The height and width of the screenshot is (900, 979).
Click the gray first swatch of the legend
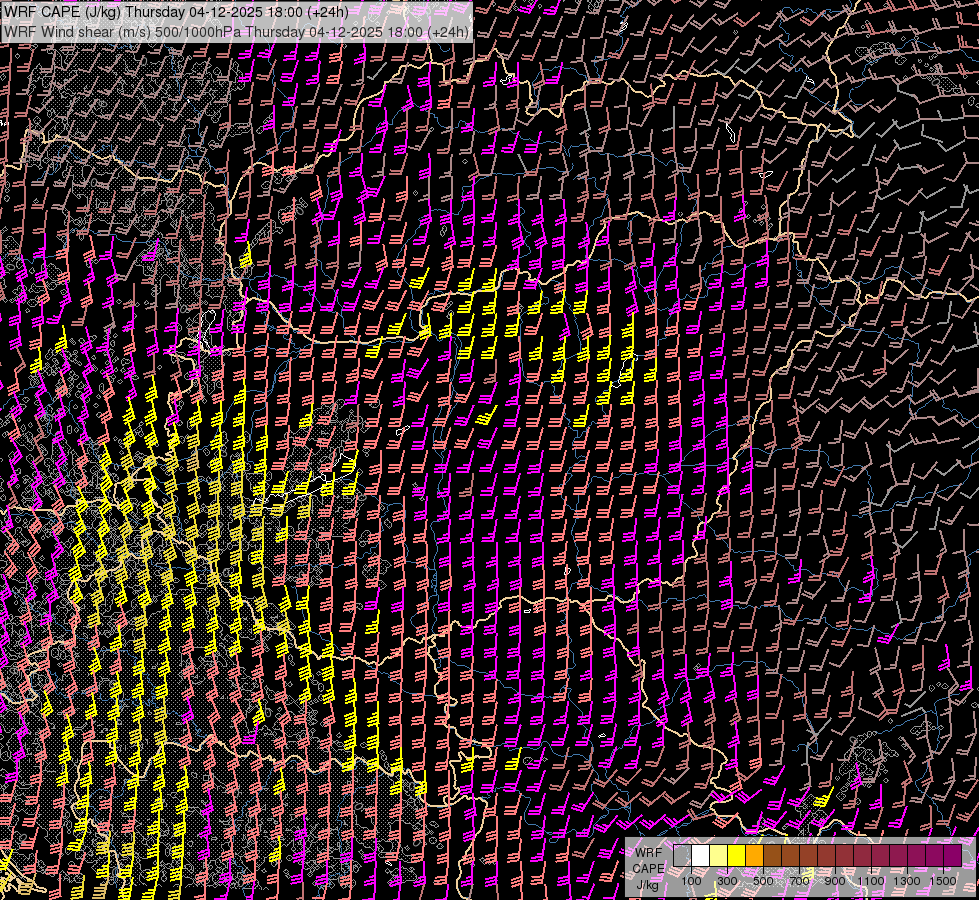682,856
